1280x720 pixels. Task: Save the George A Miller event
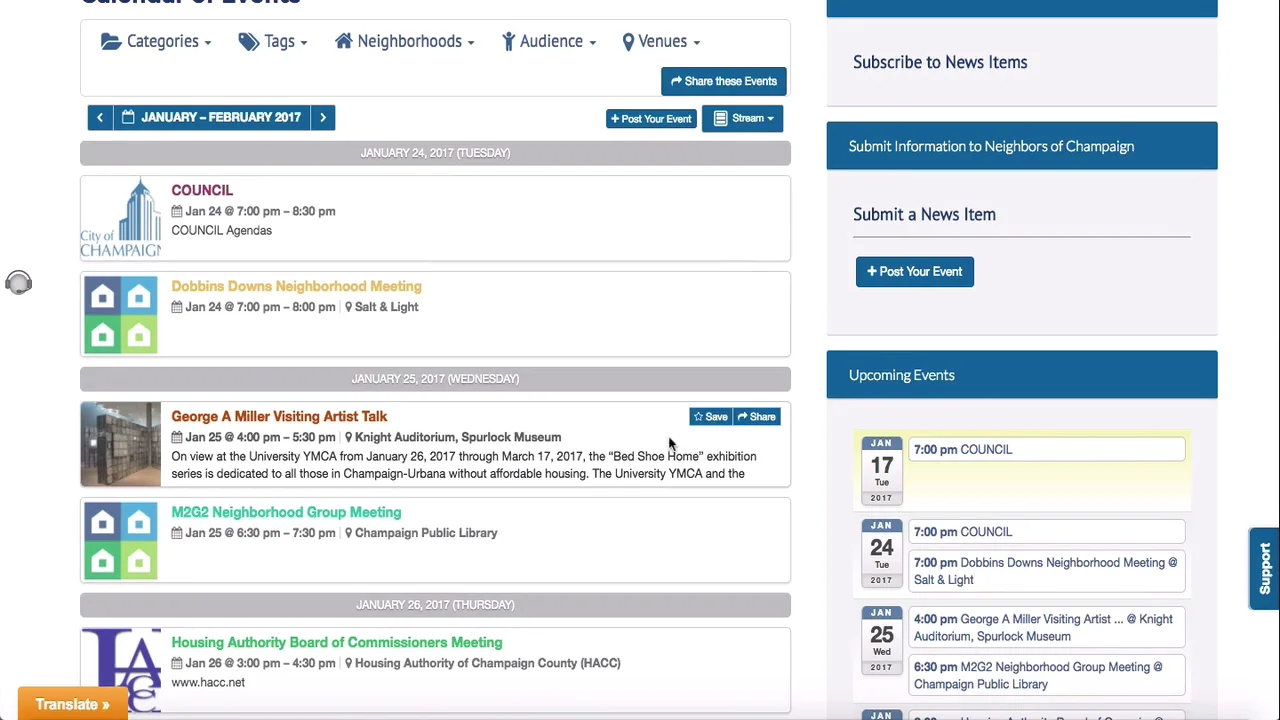pyautogui.click(x=711, y=417)
